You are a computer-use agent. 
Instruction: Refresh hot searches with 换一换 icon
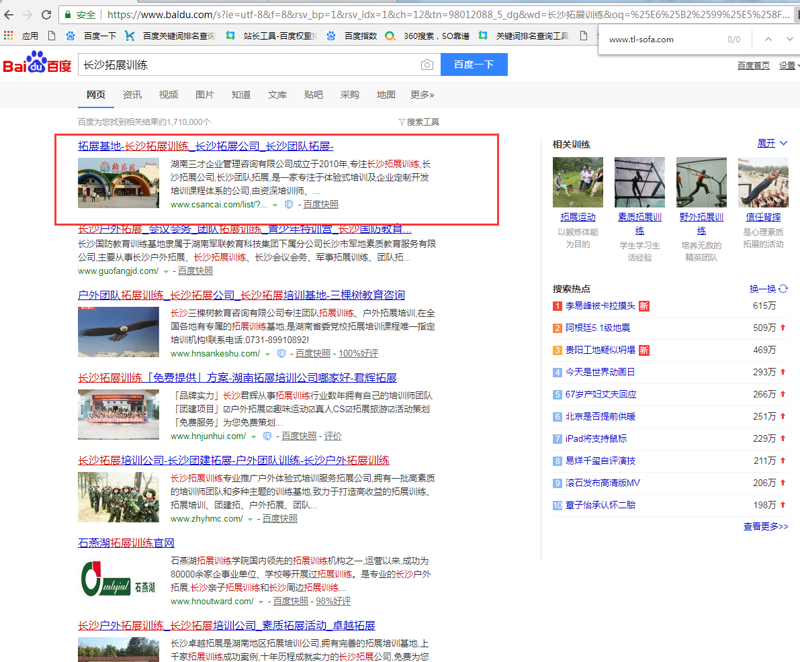783,289
